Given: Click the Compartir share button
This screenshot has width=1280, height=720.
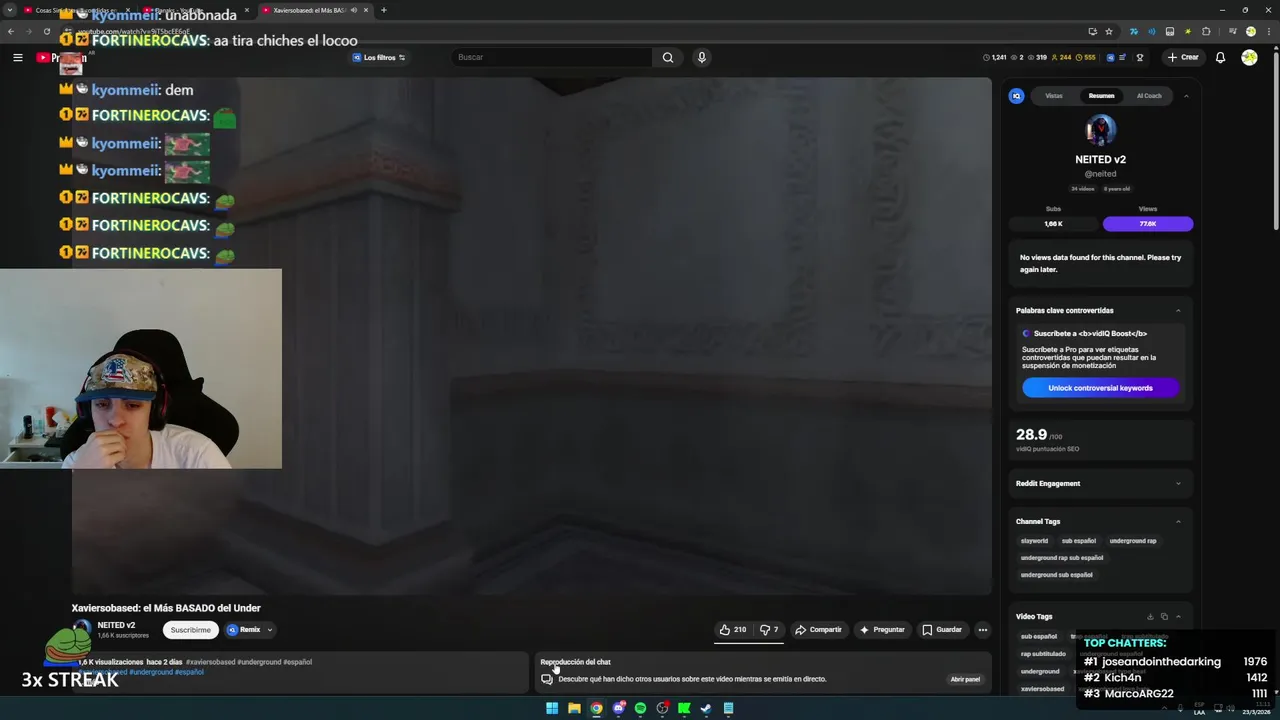Looking at the screenshot, I should 818,630.
